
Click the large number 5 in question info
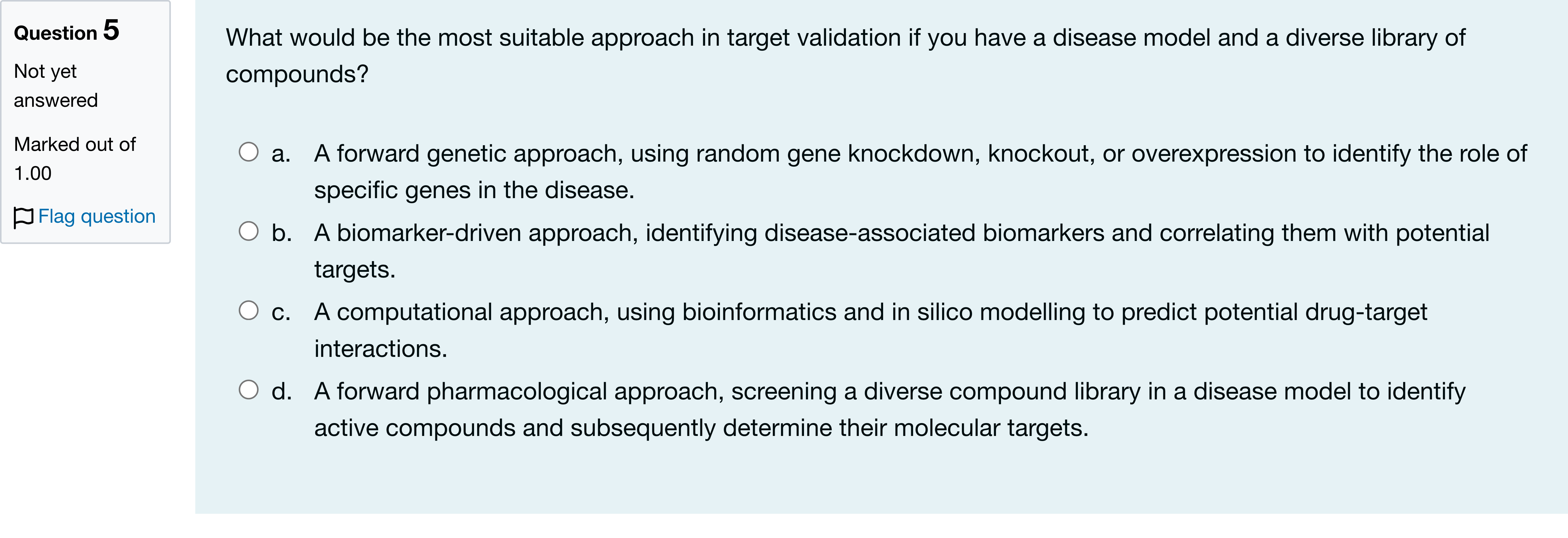(x=111, y=30)
